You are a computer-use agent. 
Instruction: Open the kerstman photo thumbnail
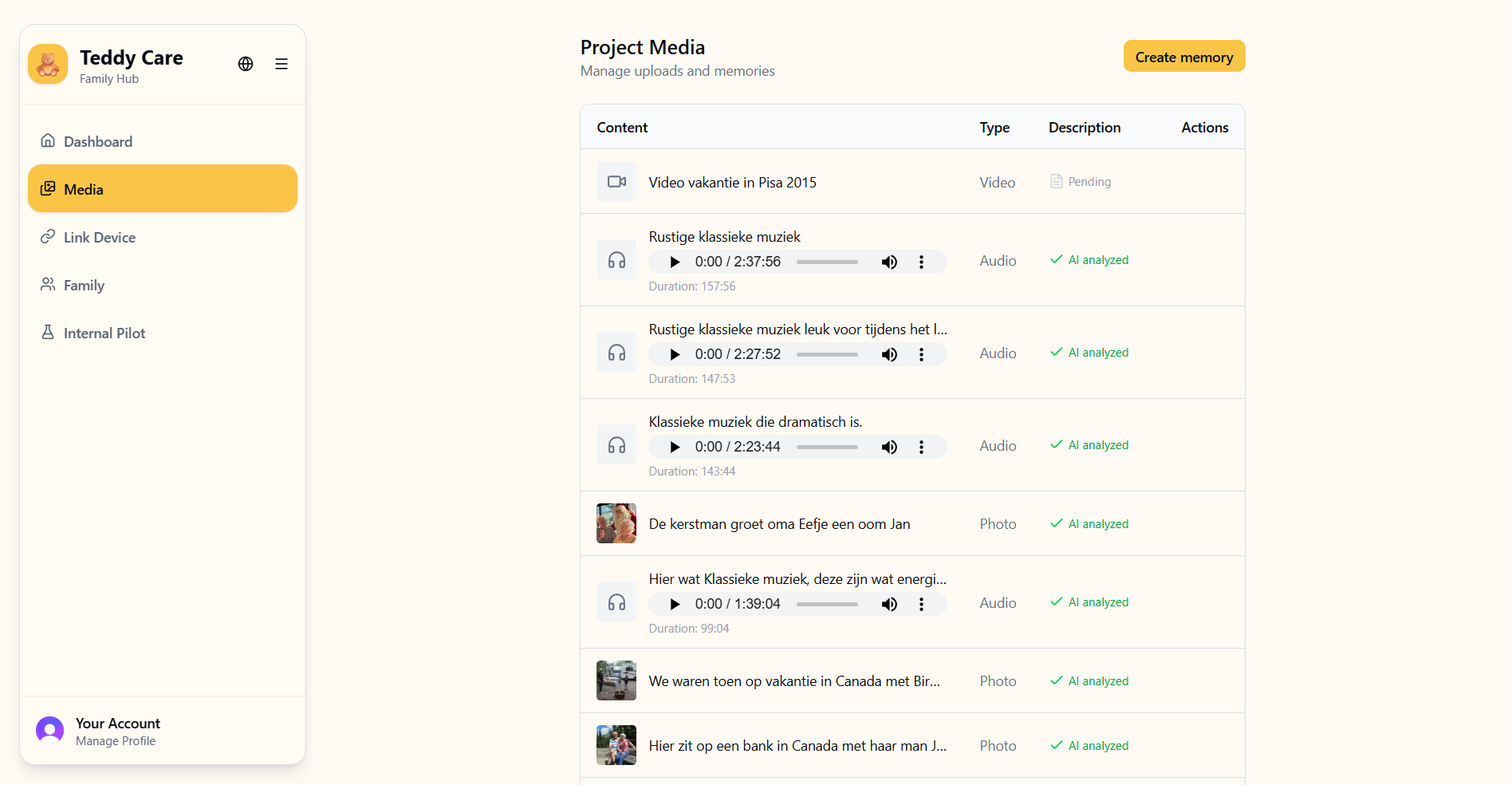616,523
